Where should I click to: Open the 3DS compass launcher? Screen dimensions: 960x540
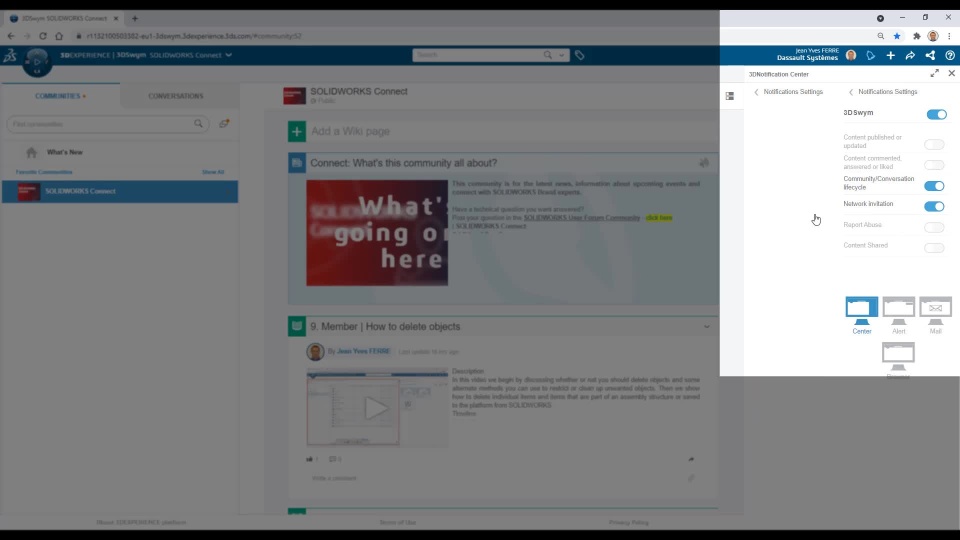tap(37, 62)
